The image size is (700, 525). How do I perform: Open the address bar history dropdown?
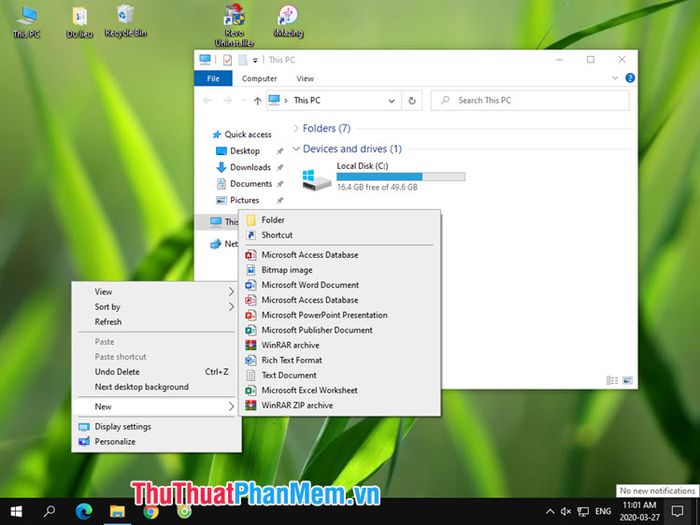(x=392, y=101)
